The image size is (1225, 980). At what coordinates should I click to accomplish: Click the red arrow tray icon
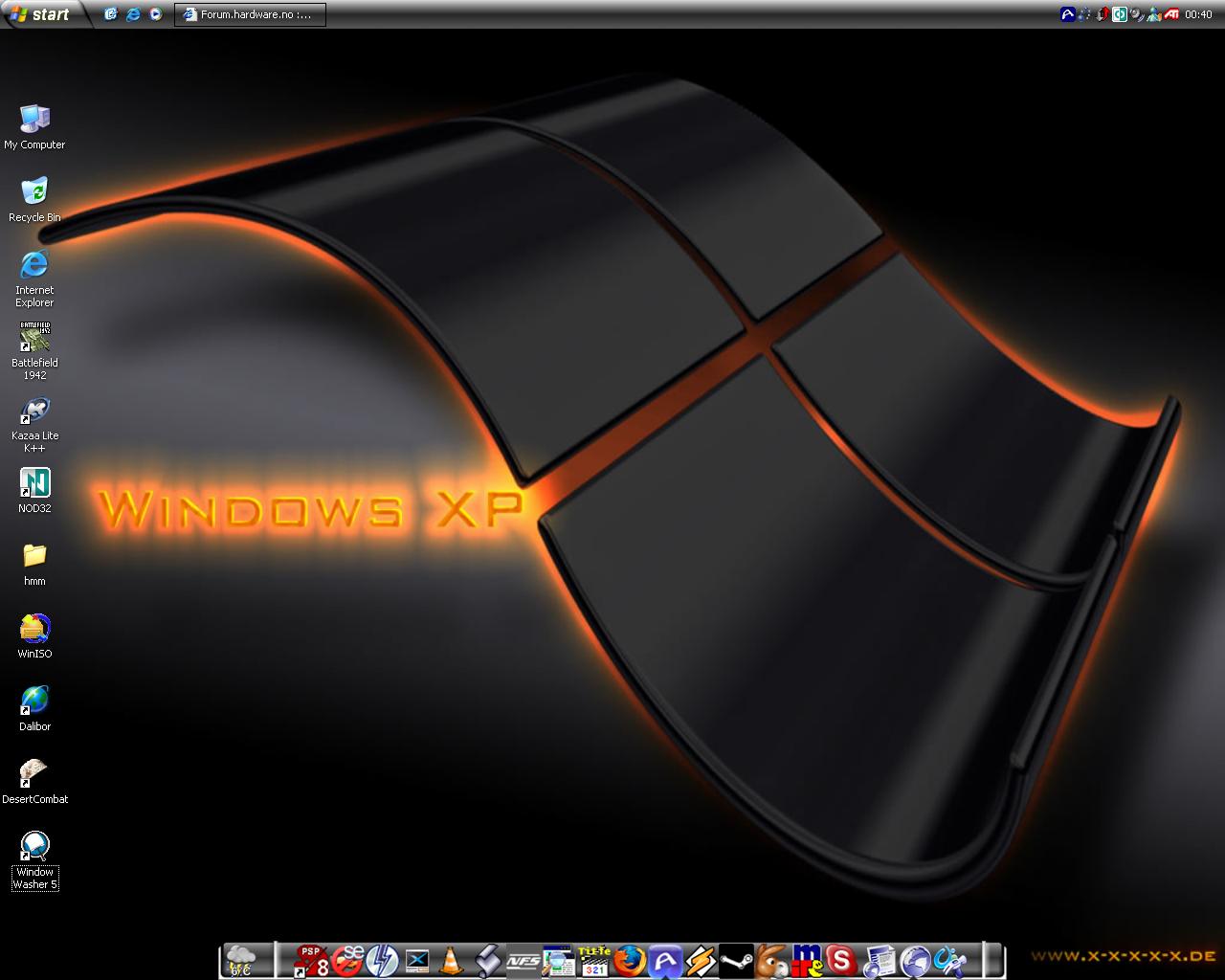click(x=1102, y=14)
